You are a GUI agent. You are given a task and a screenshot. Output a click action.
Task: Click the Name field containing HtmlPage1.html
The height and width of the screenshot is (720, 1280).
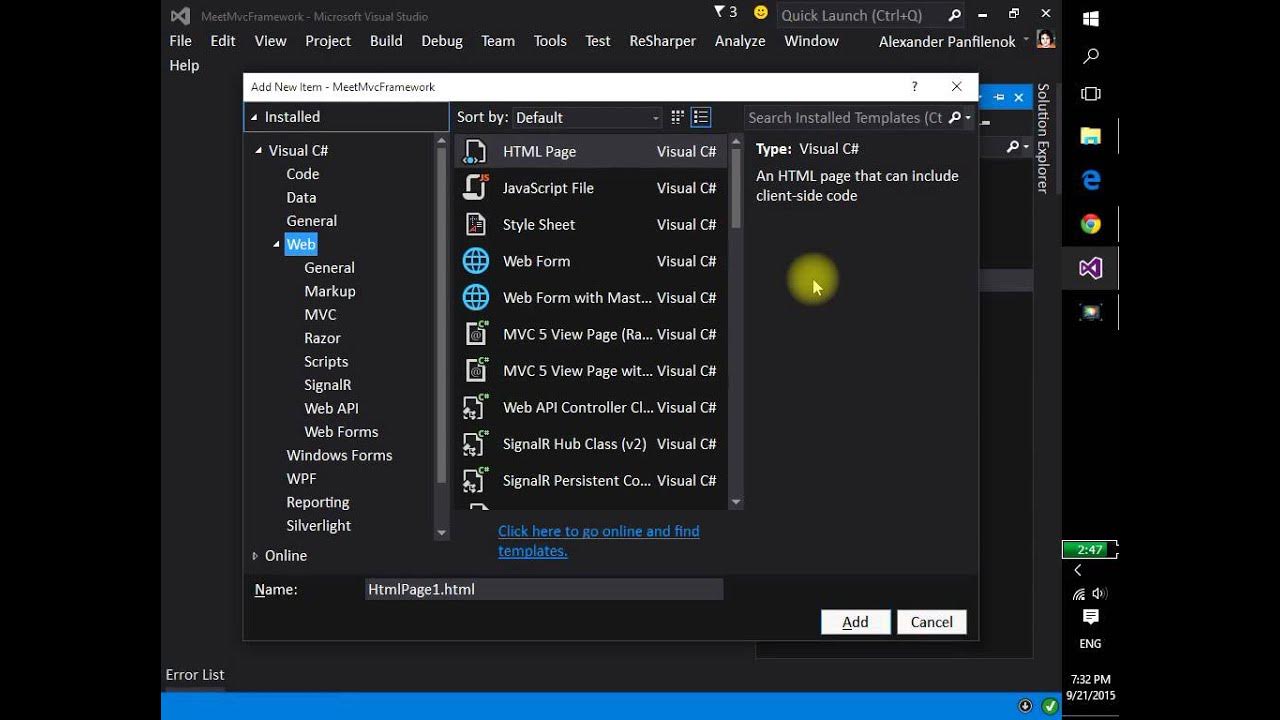click(544, 590)
